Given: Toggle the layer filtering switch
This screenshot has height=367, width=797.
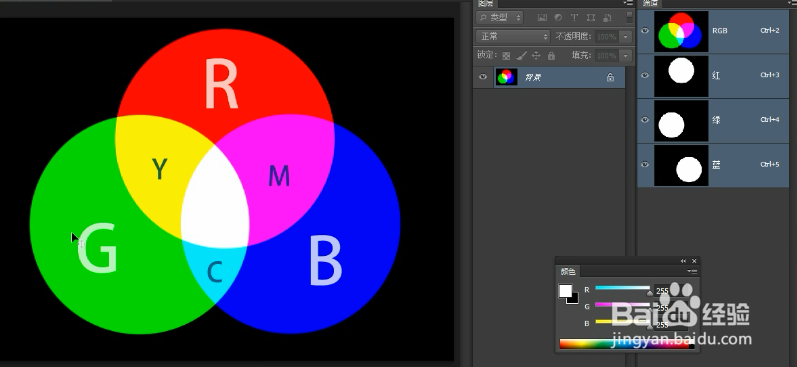Looking at the screenshot, I should [630, 17].
